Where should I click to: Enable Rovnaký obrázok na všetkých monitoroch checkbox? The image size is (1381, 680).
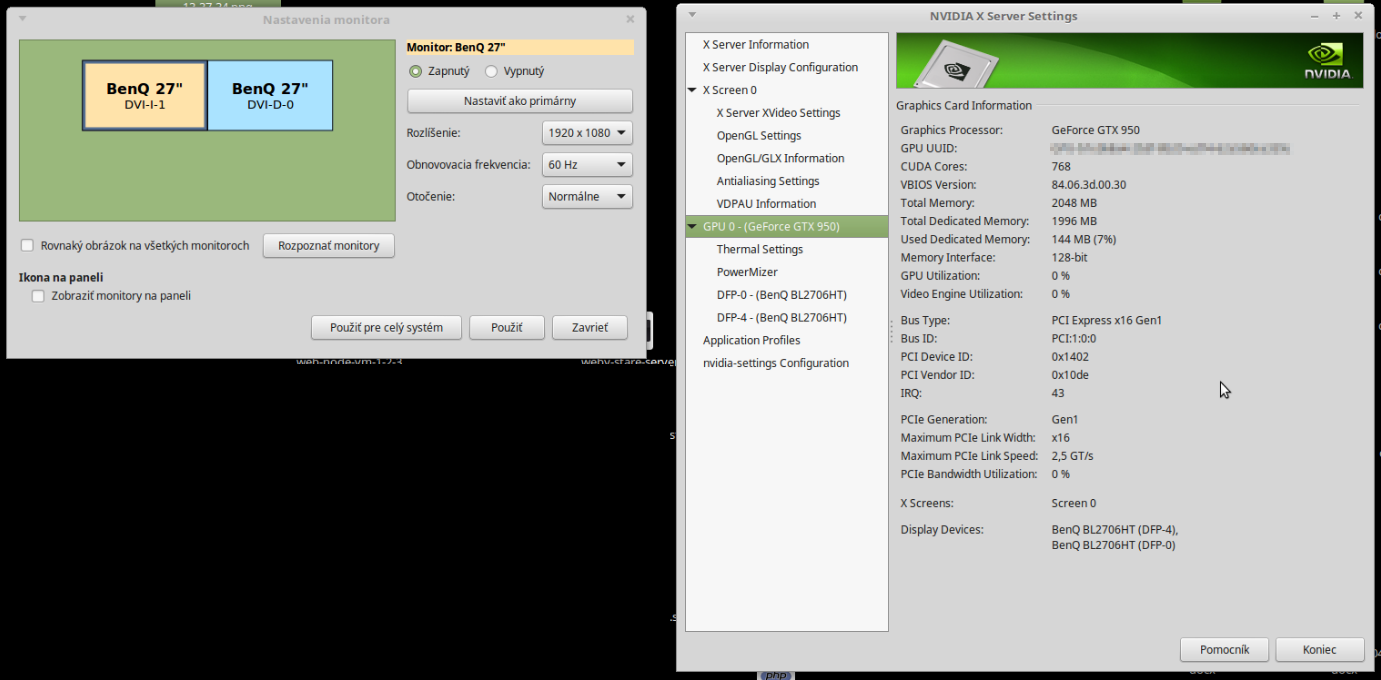28,246
